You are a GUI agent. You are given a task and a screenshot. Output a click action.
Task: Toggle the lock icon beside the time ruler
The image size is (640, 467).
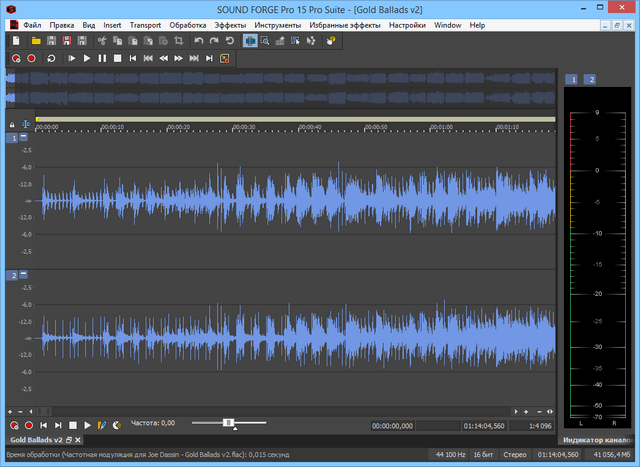[12, 124]
